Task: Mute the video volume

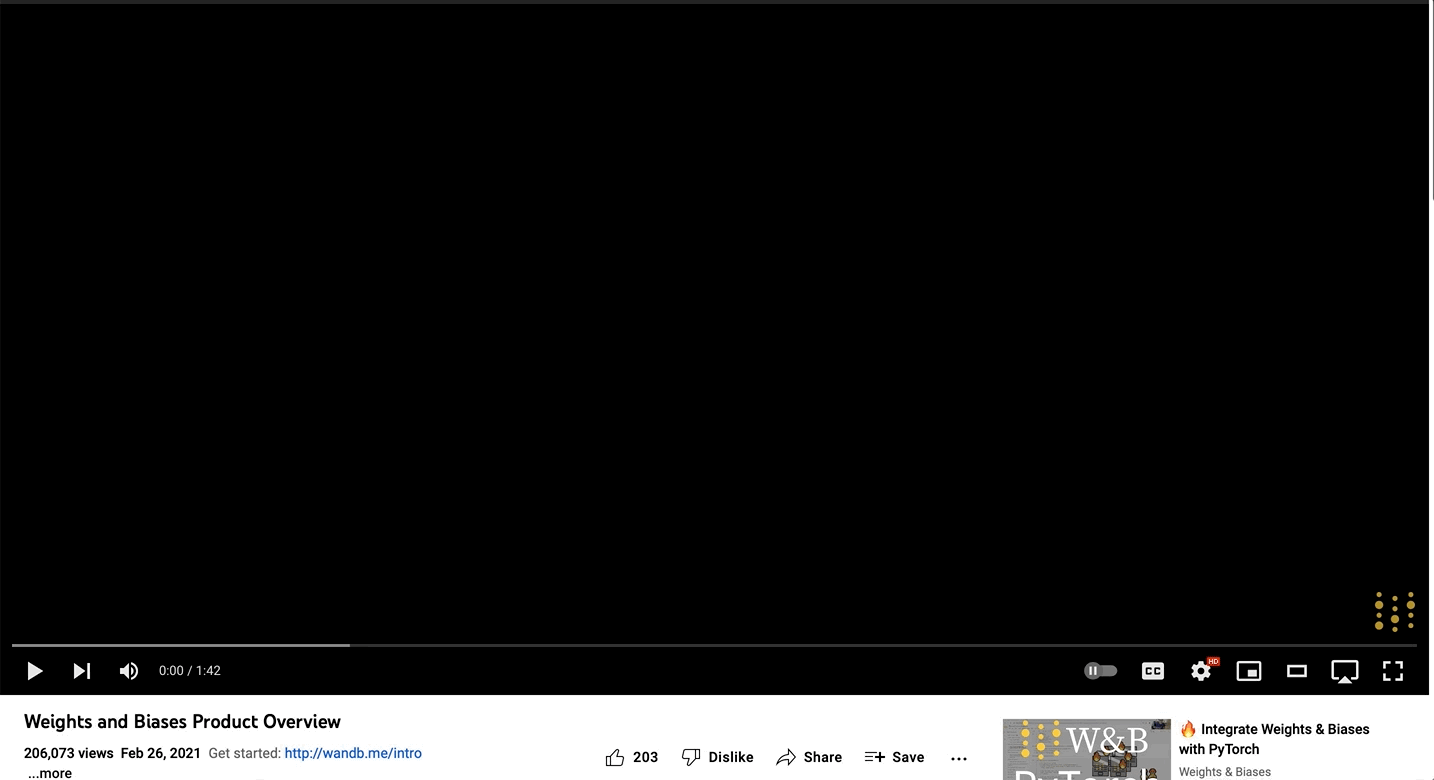Action: coord(128,671)
